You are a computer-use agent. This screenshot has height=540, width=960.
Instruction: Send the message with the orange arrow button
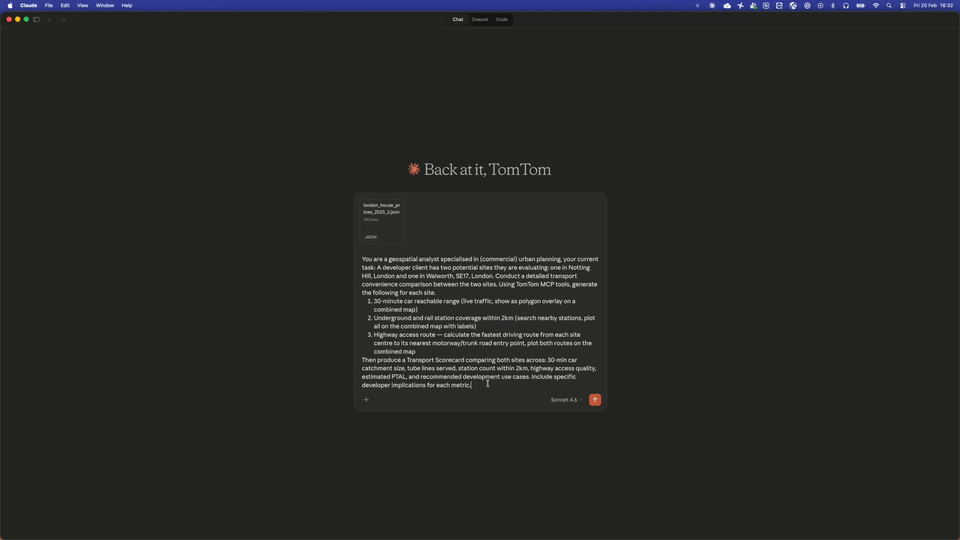pyautogui.click(x=595, y=399)
